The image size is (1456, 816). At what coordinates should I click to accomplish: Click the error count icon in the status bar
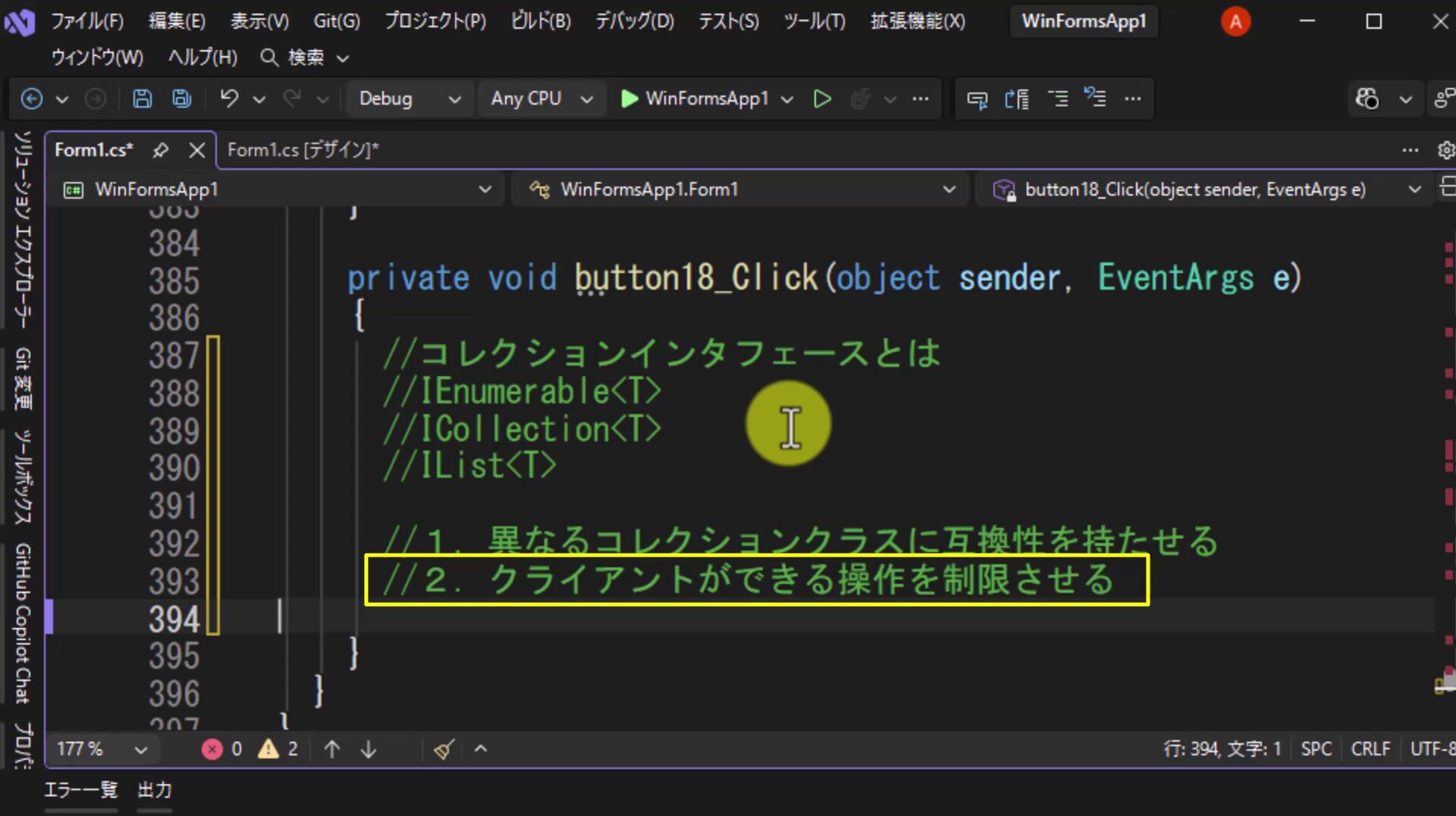[212, 749]
